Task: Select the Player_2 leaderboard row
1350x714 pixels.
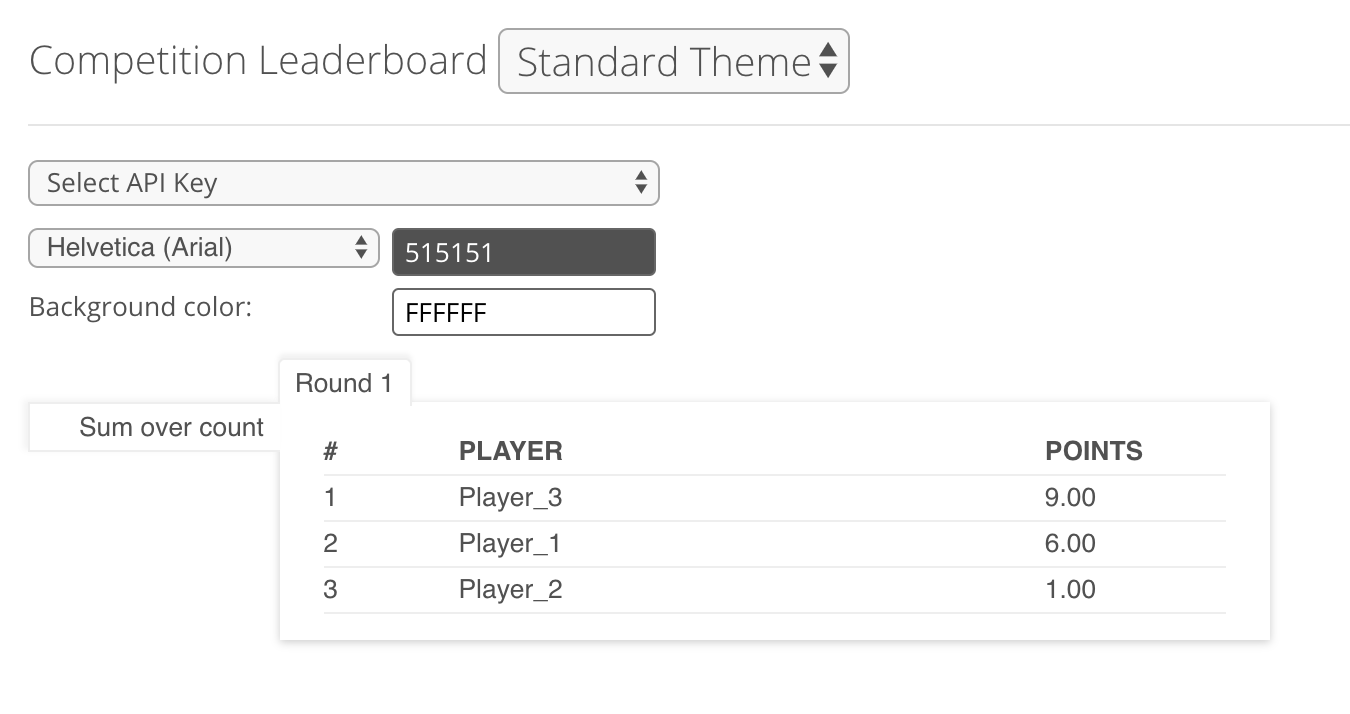Action: tap(510, 589)
